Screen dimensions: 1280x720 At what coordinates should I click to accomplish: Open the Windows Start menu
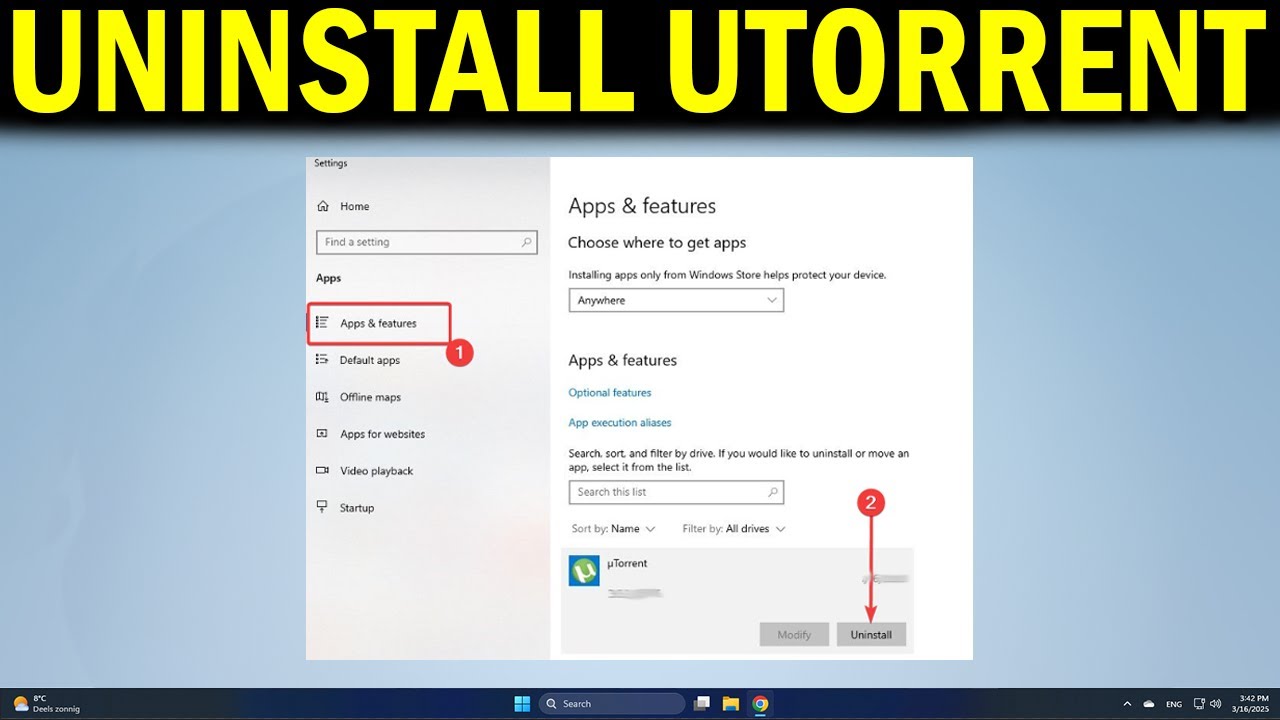522,704
